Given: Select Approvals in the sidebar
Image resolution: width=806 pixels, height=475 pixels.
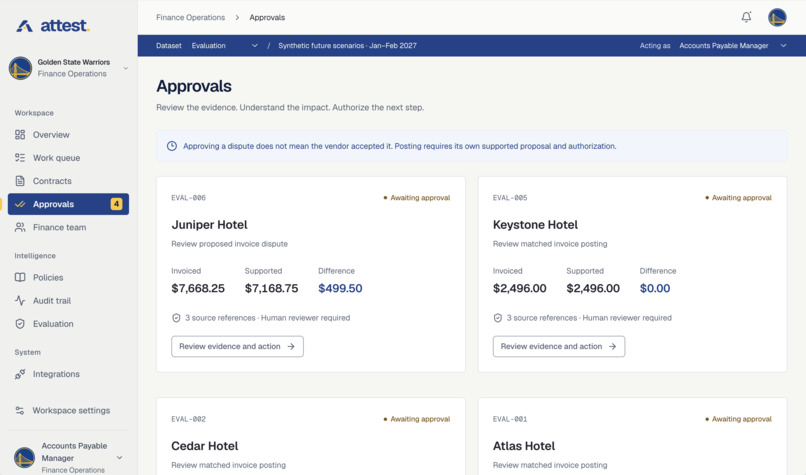Looking at the screenshot, I should (x=68, y=204).
